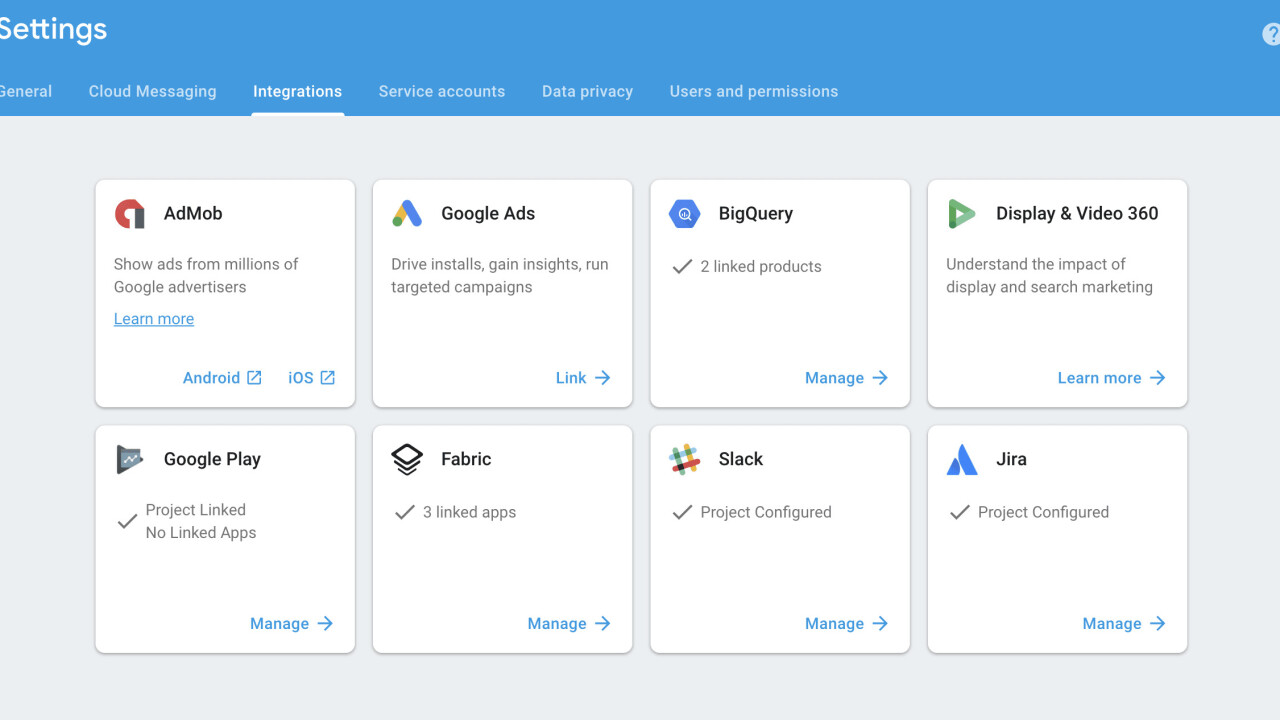1280x720 pixels.
Task: Click the Google Play logo icon
Action: click(130, 460)
